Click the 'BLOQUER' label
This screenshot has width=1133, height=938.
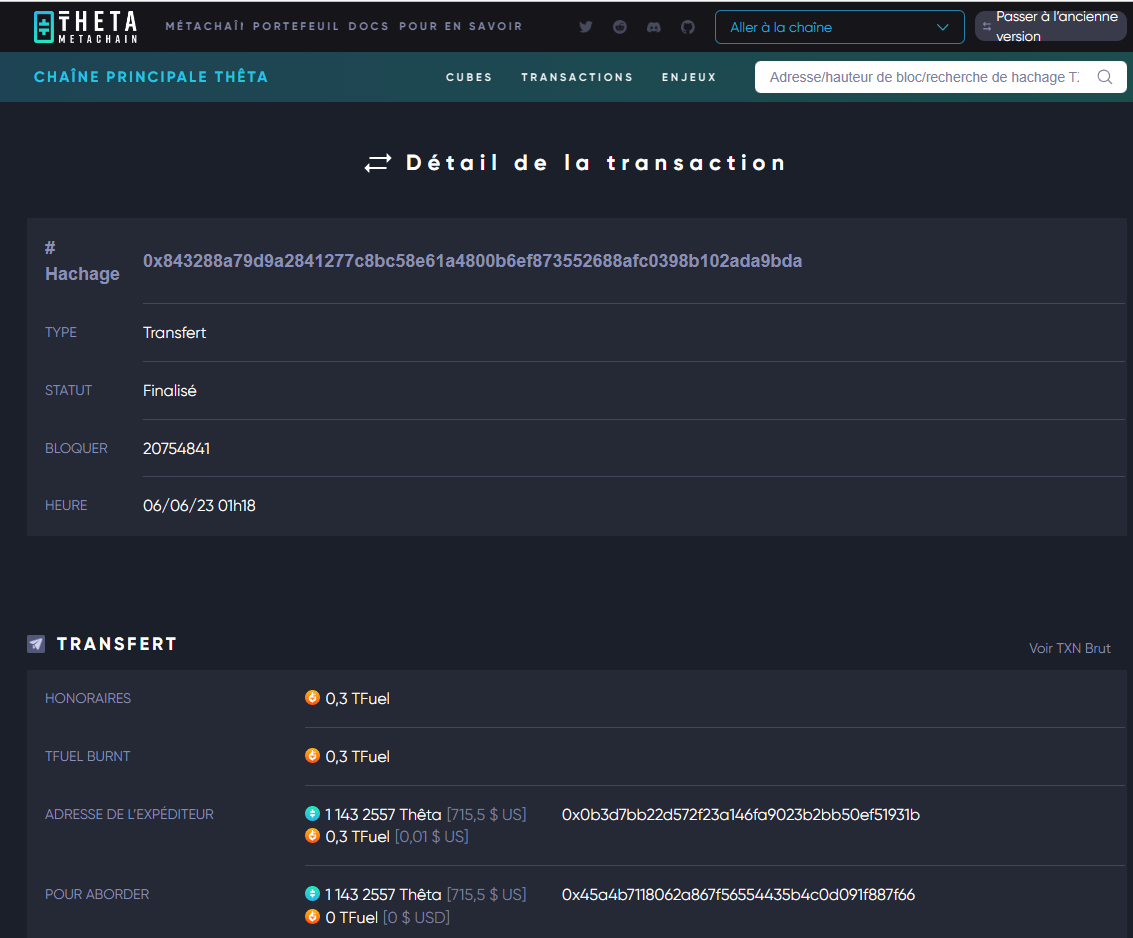(x=76, y=448)
